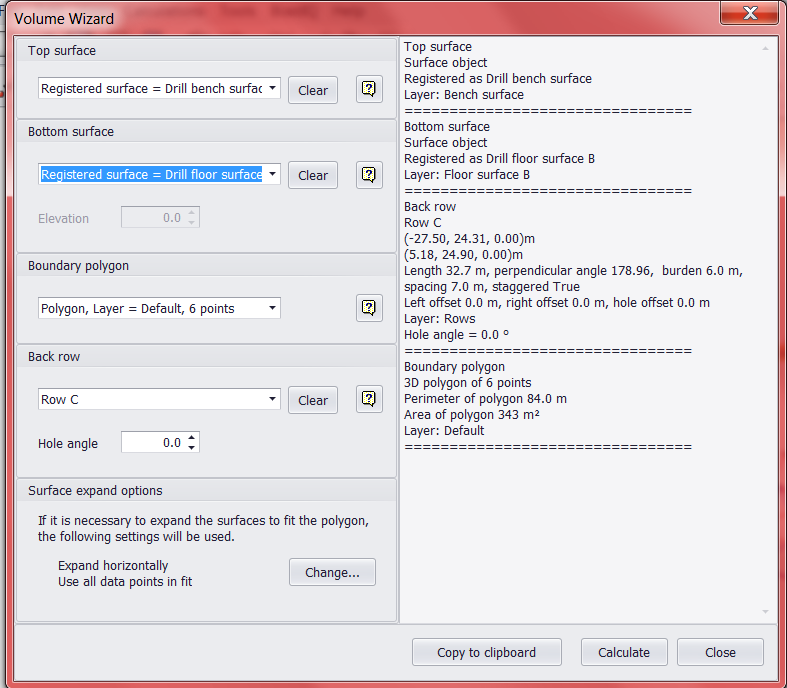Click the 'Registered as Drill bench surface' line
Viewport: 787px width, 688px height.
coord(498,79)
